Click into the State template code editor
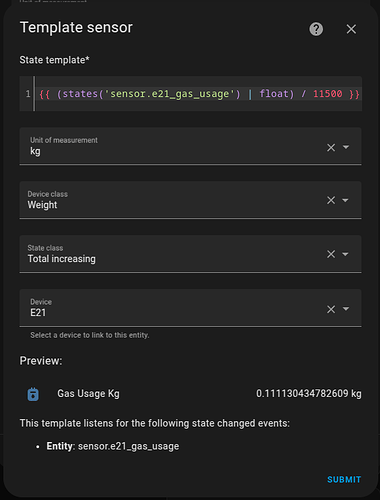Image resolution: width=380 pixels, height=500 pixels. point(191,94)
